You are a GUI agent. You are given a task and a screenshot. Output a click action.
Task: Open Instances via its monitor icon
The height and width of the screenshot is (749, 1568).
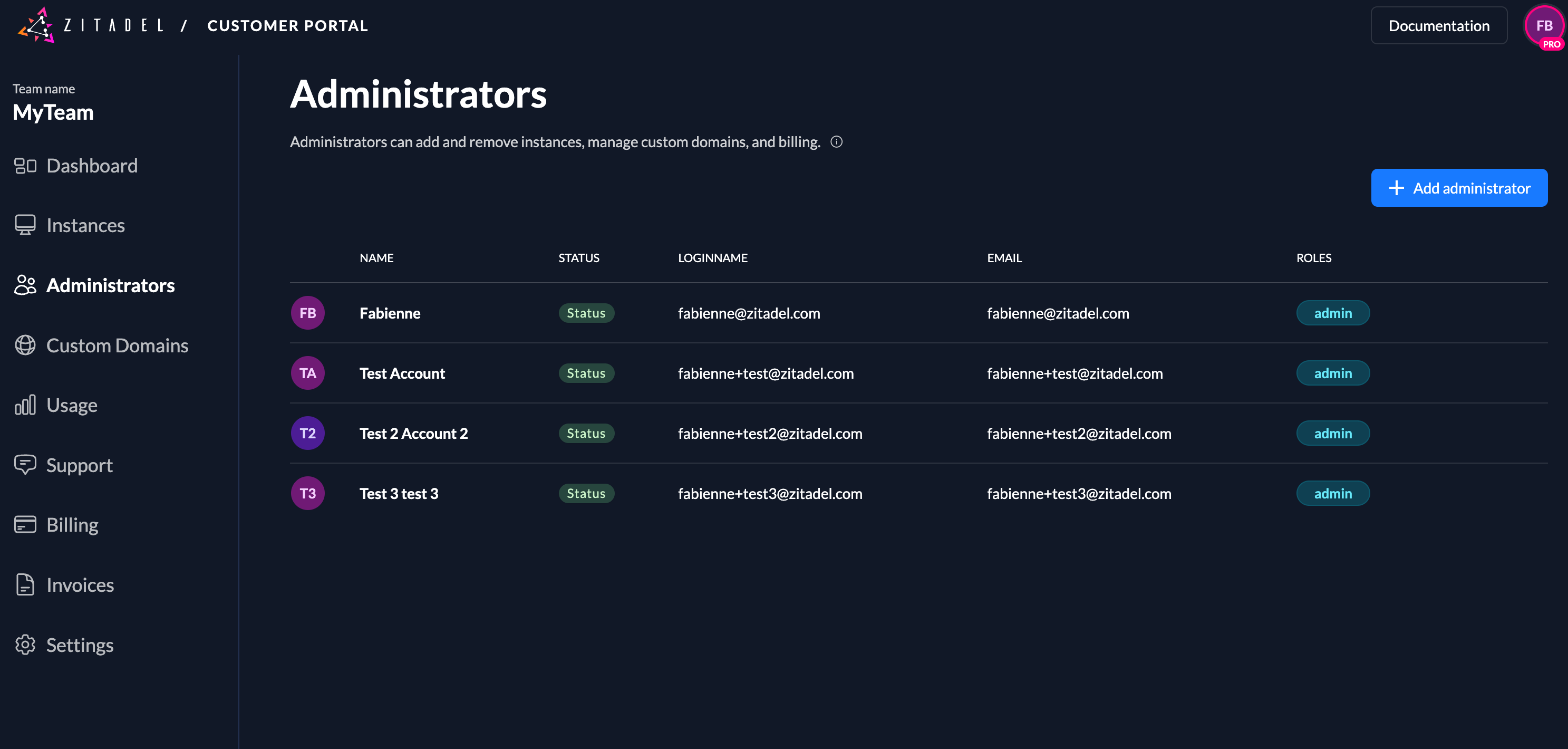click(x=25, y=225)
